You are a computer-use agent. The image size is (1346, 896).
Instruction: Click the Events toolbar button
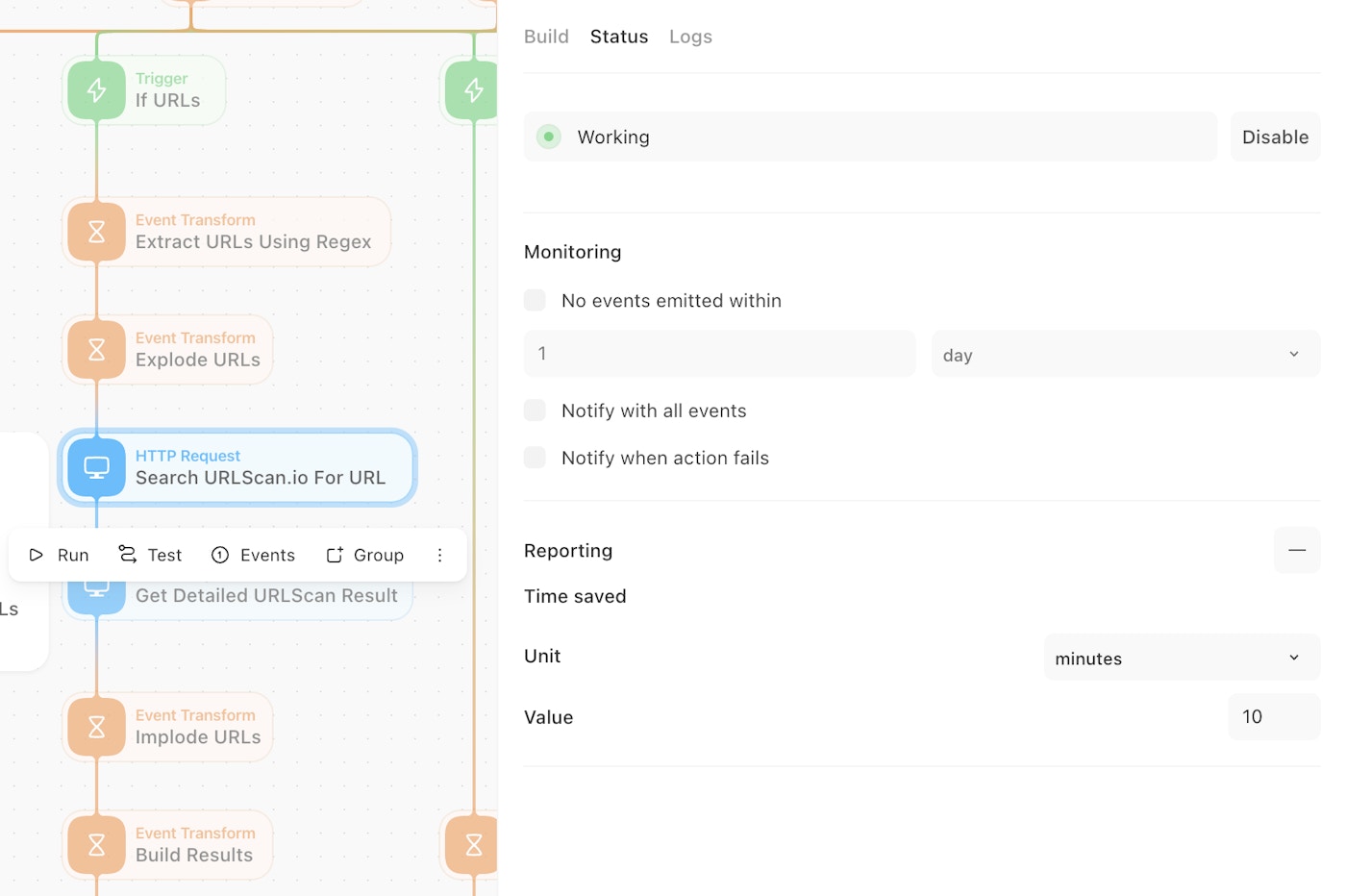[x=254, y=555]
